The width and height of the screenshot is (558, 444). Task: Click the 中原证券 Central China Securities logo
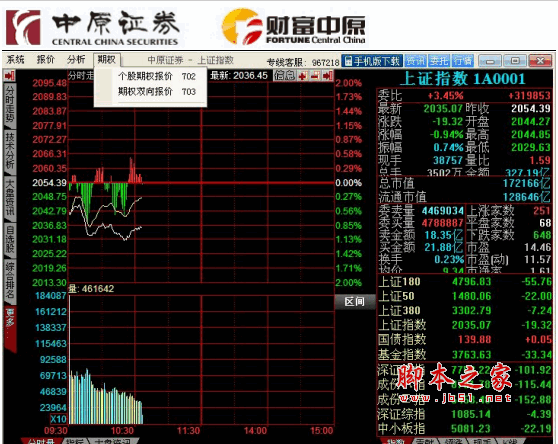pyautogui.click(x=93, y=28)
